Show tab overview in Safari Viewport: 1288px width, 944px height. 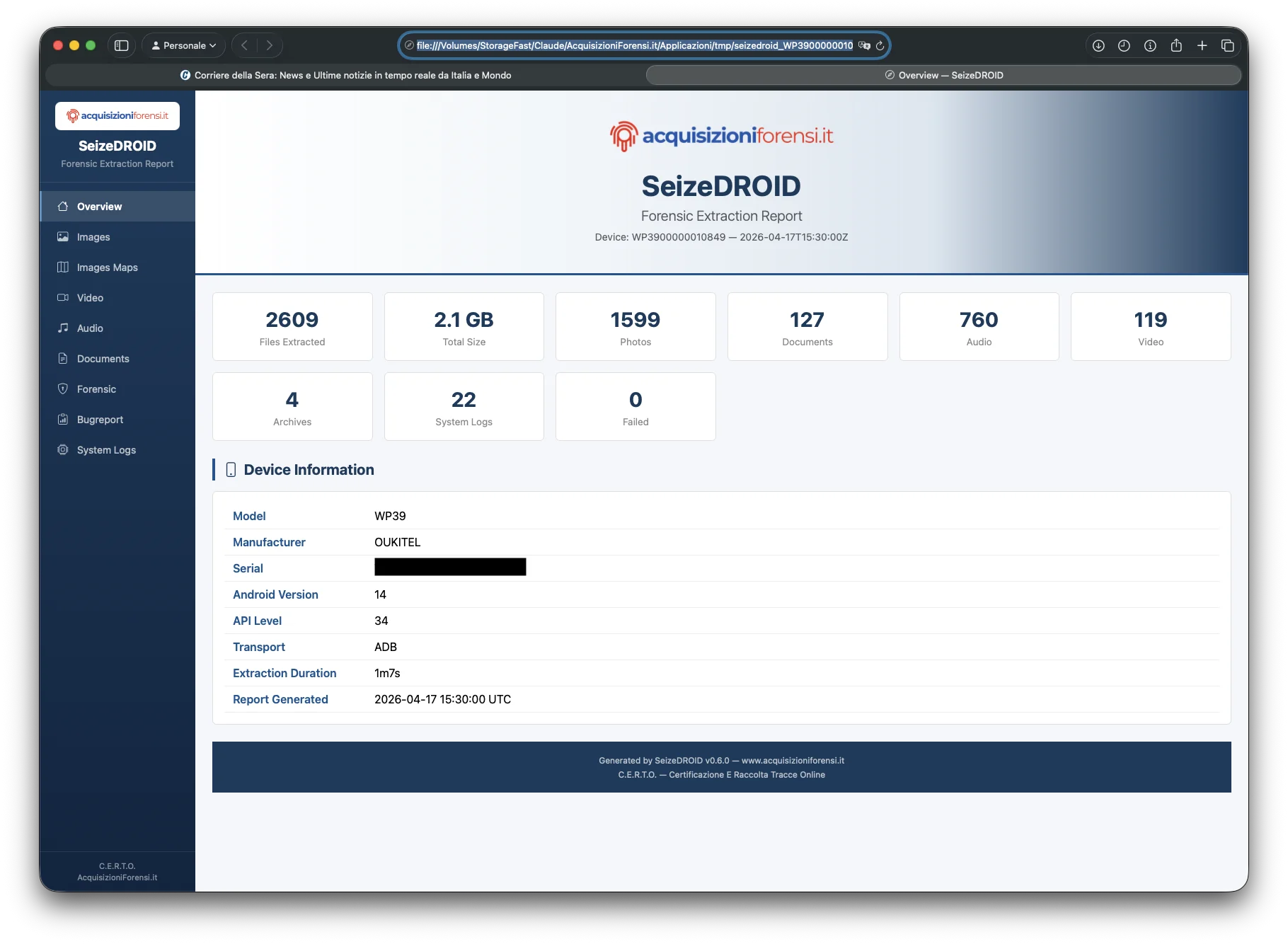pyautogui.click(x=1228, y=45)
